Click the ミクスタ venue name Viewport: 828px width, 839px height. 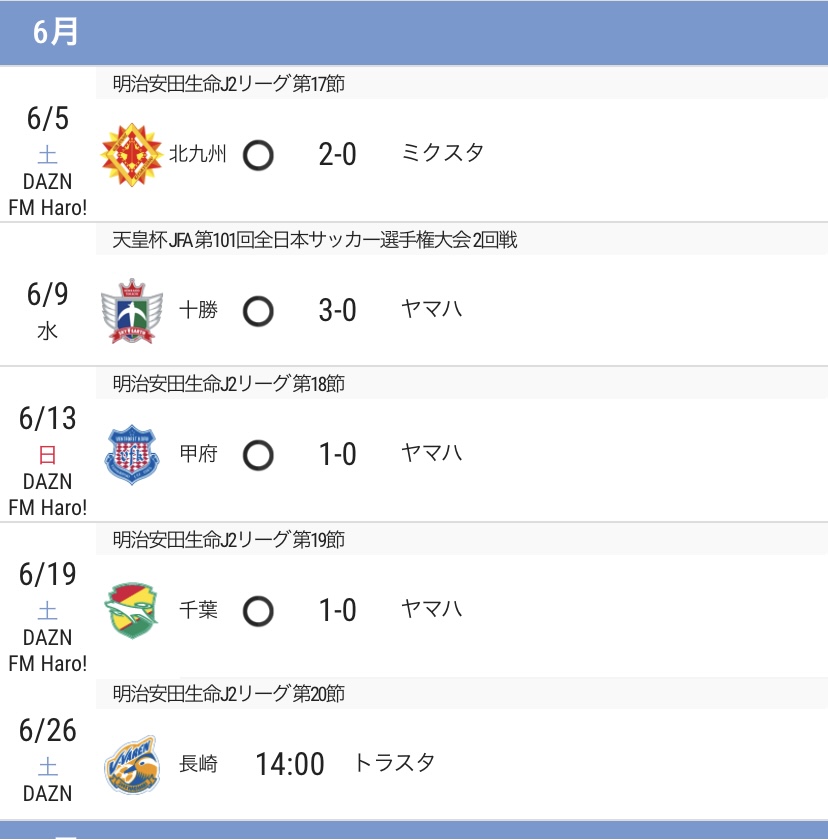(x=442, y=153)
